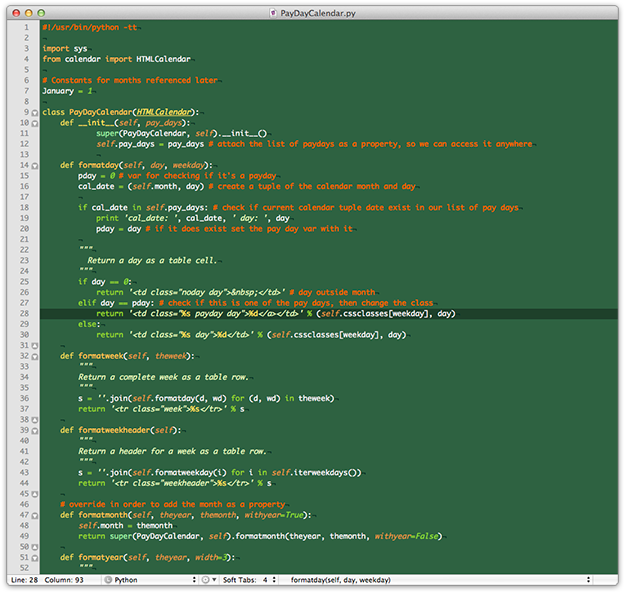The image size is (625, 593).
Task: Click the join formatday expression on line 36
Action: click(206, 399)
